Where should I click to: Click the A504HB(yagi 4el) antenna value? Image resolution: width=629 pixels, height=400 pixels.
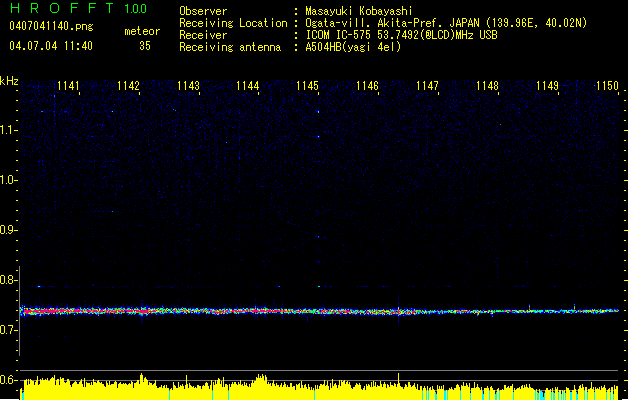[353, 47]
